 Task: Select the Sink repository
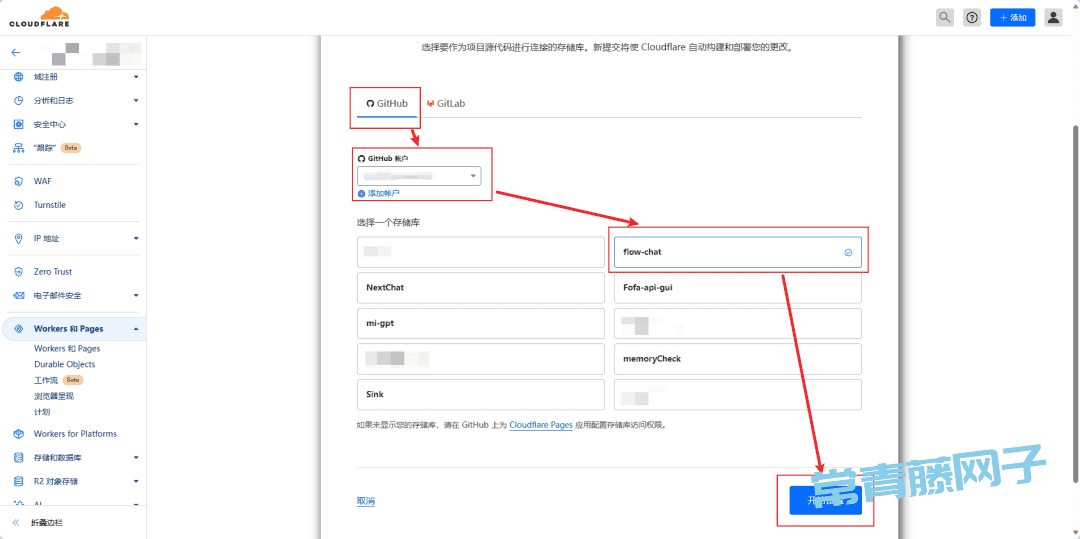[481, 394]
